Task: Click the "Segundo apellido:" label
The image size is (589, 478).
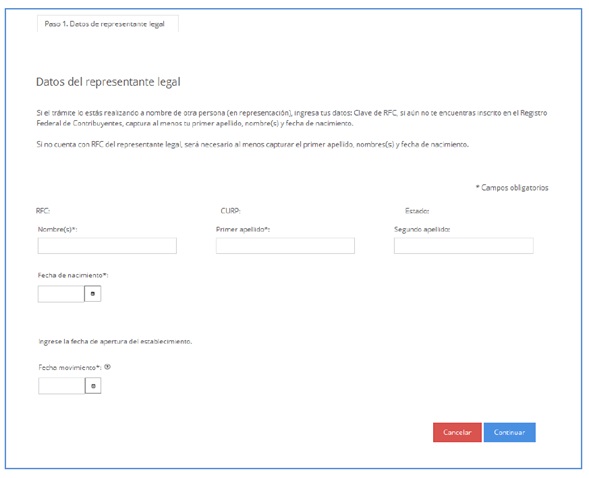Action: coord(422,229)
